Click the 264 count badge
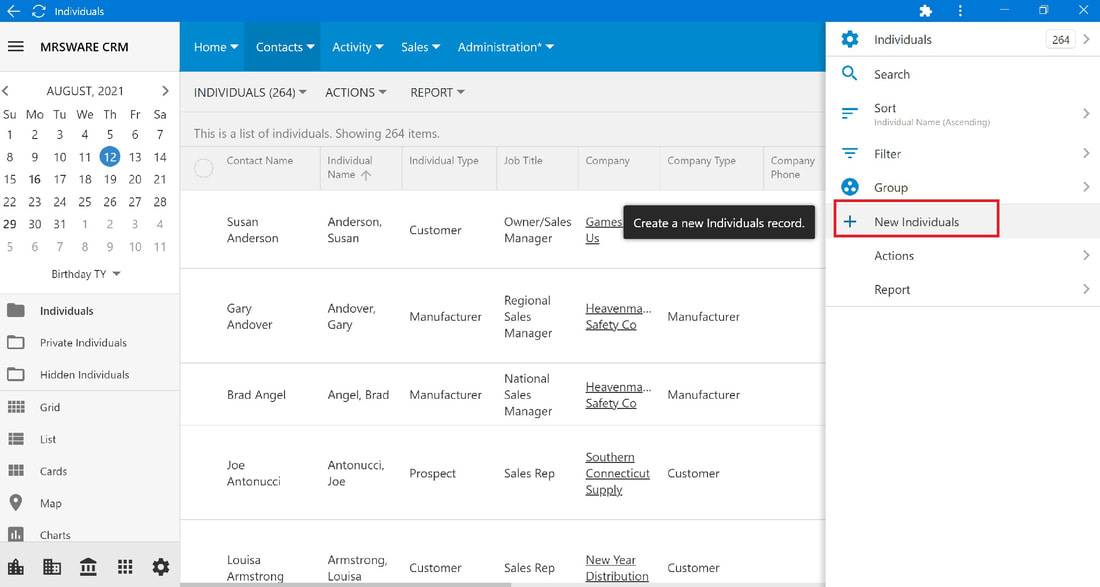Image resolution: width=1100 pixels, height=587 pixels. point(1060,39)
